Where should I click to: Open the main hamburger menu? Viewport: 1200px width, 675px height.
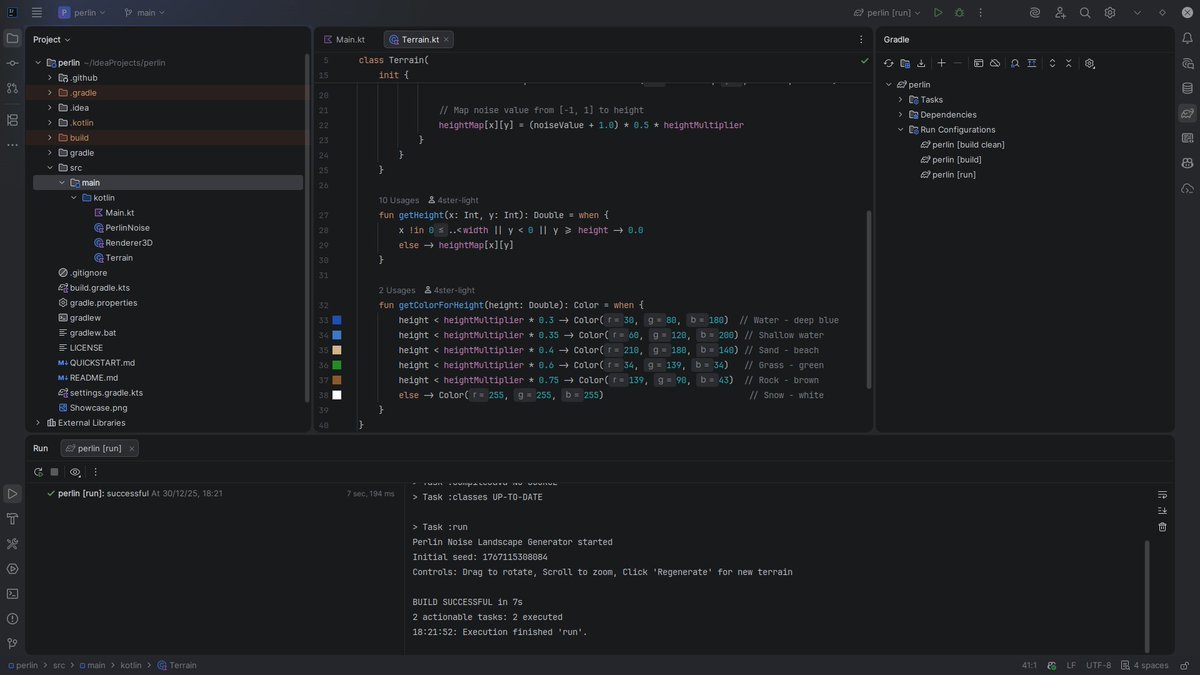click(x=37, y=13)
